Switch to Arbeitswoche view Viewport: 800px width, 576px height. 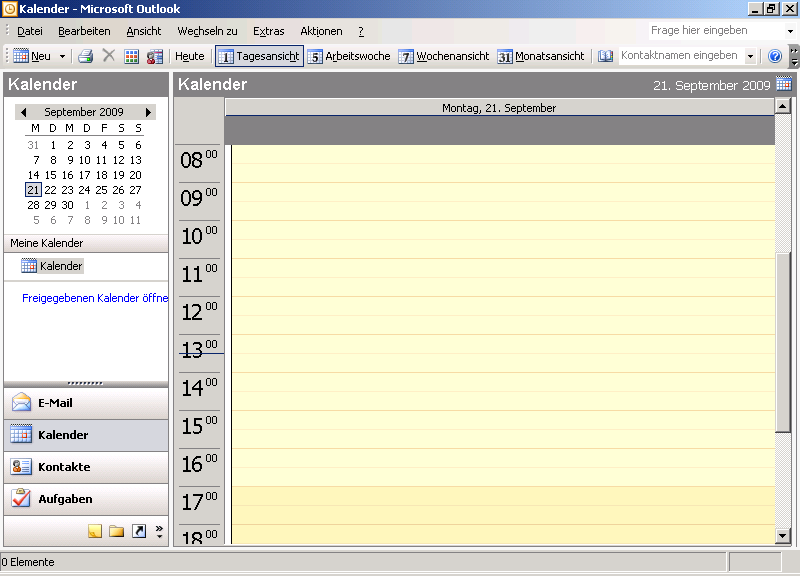click(x=349, y=57)
